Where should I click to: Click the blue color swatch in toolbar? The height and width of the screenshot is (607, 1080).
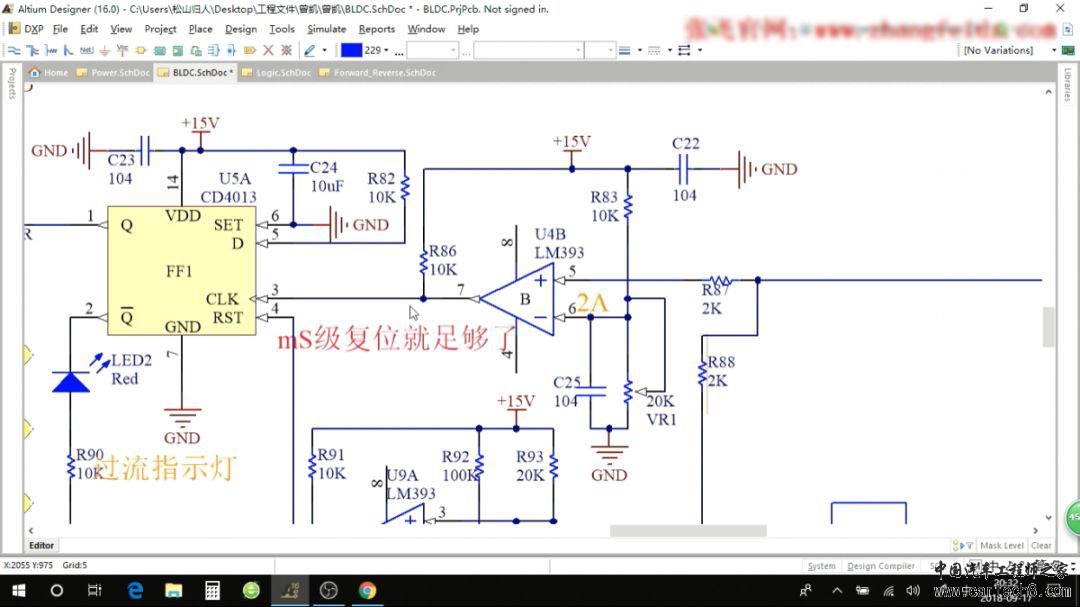click(351, 50)
